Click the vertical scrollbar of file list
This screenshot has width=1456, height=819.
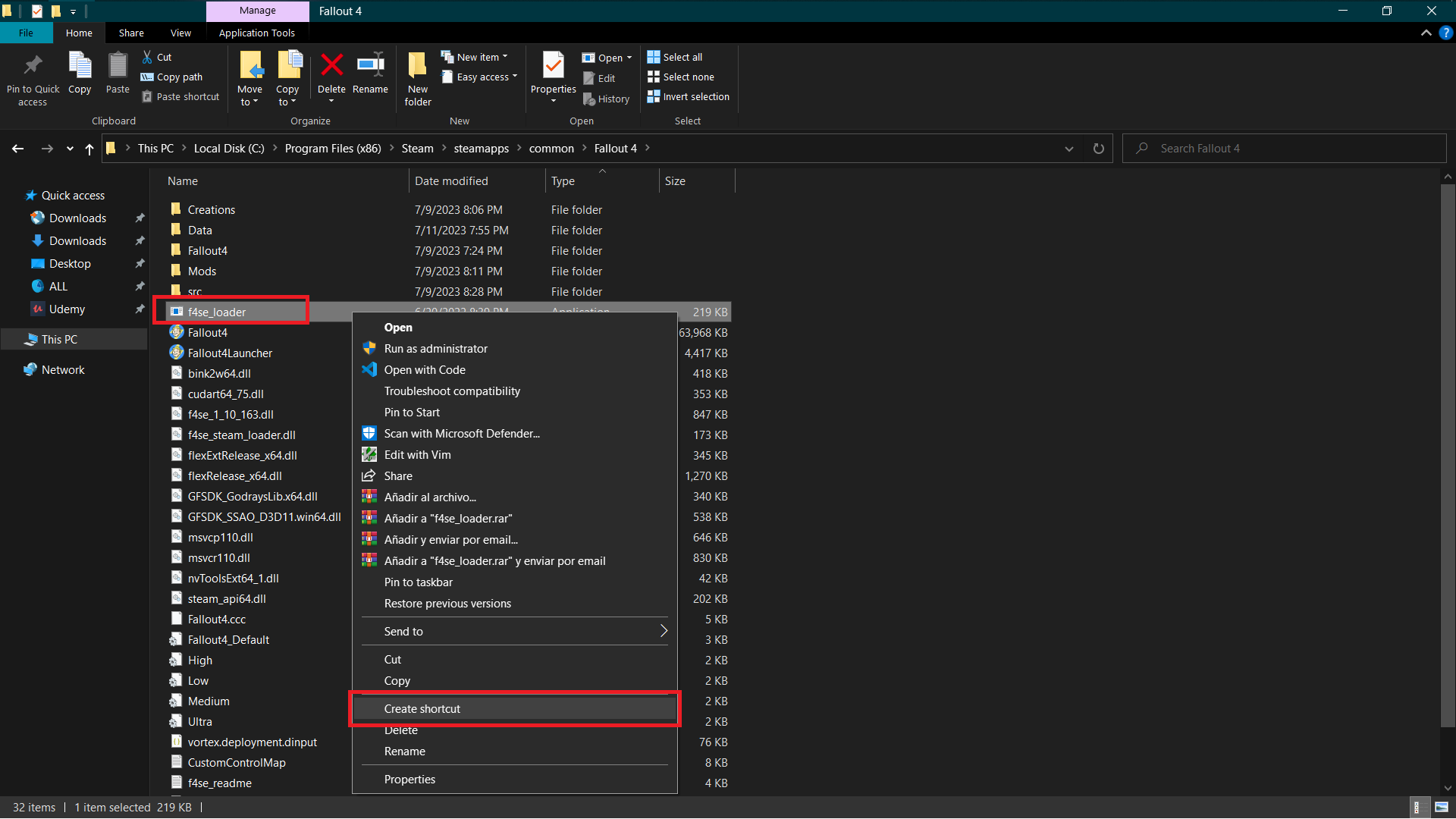(1448, 455)
